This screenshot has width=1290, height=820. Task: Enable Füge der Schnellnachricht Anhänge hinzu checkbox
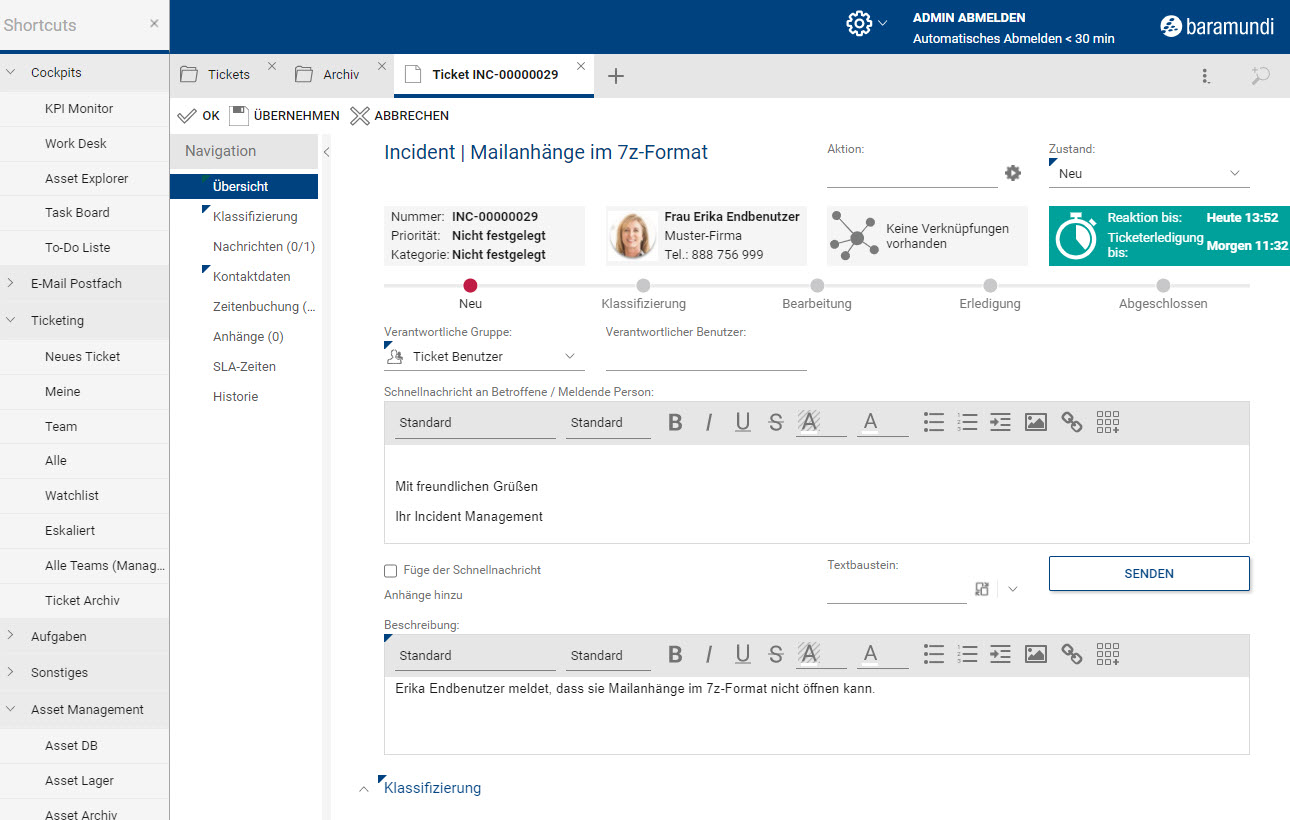(x=391, y=570)
